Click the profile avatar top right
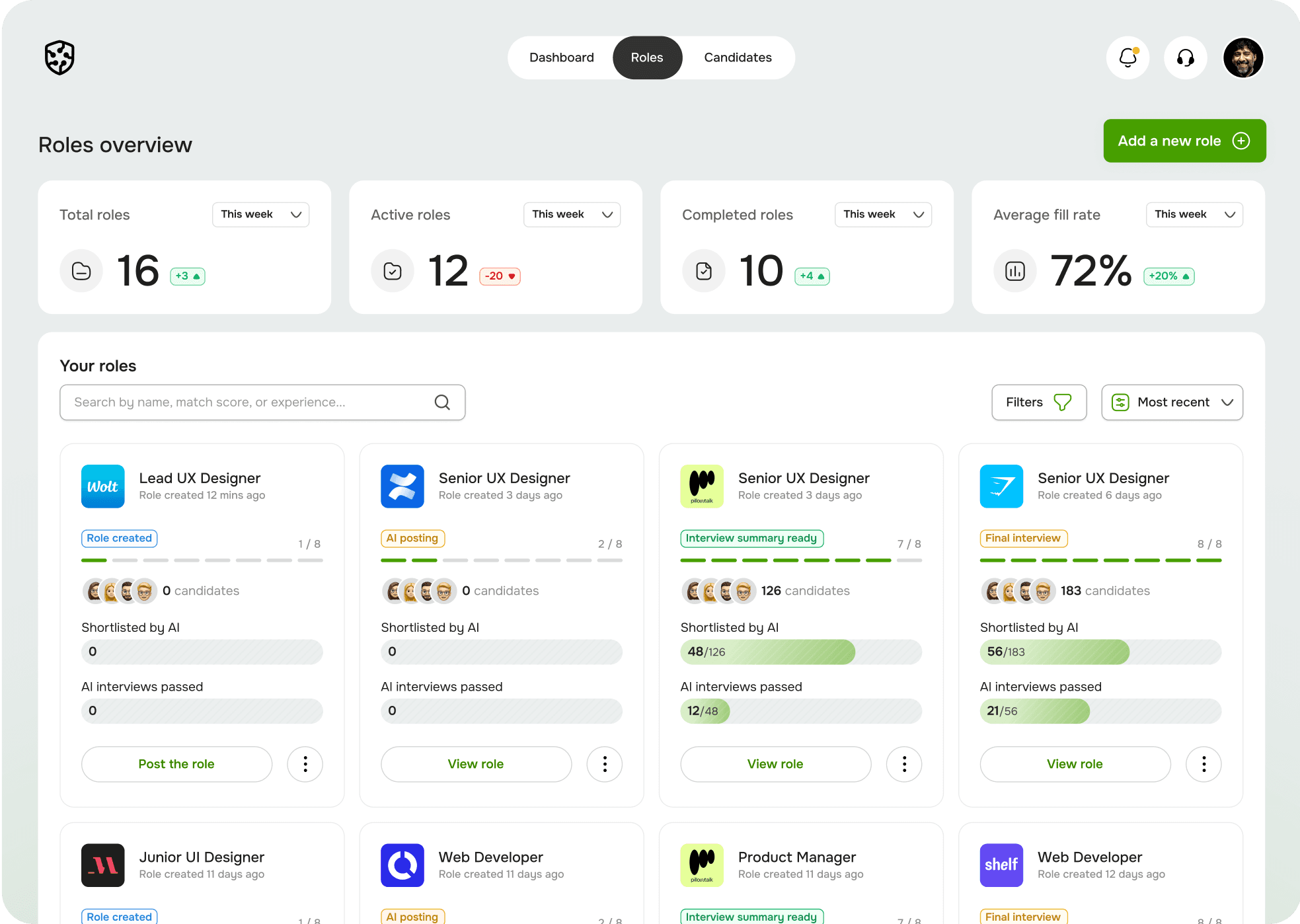1300x924 pixels. (x=1243, y=58)
